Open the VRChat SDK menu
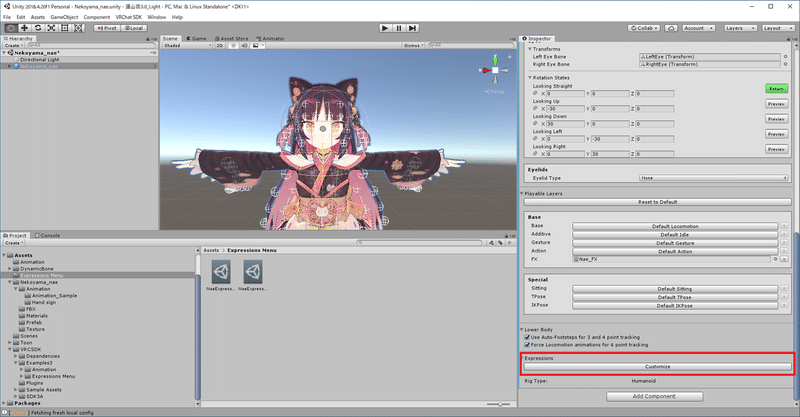The height and width of the screenshot is (417, 800). click(129, 17)
